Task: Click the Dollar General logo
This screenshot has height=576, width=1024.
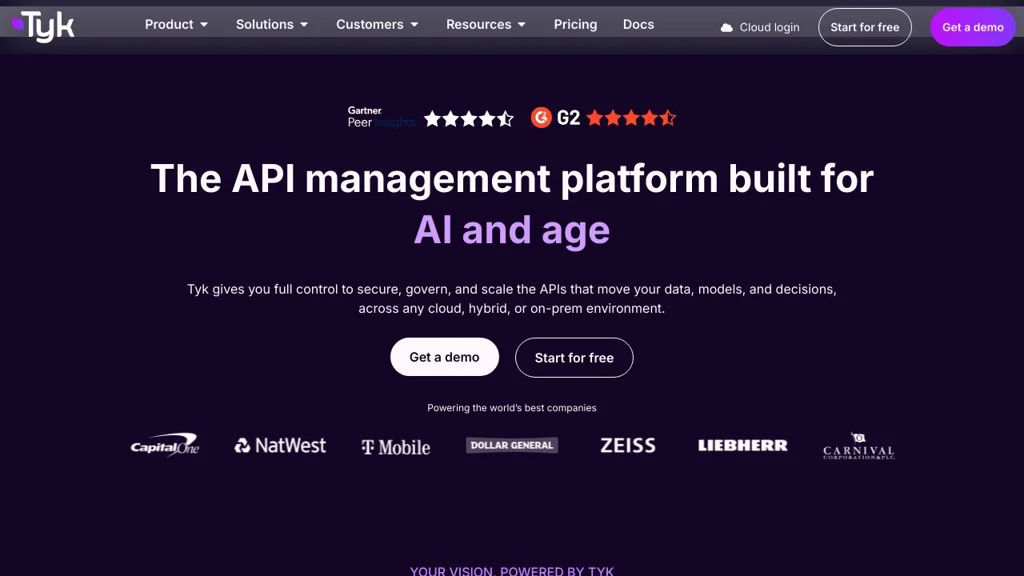Action: [512, 445]
